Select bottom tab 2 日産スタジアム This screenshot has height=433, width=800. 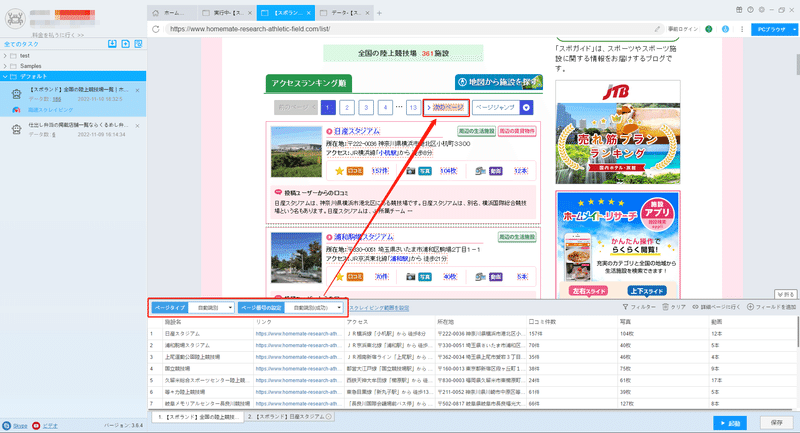[x=290, y=417]
